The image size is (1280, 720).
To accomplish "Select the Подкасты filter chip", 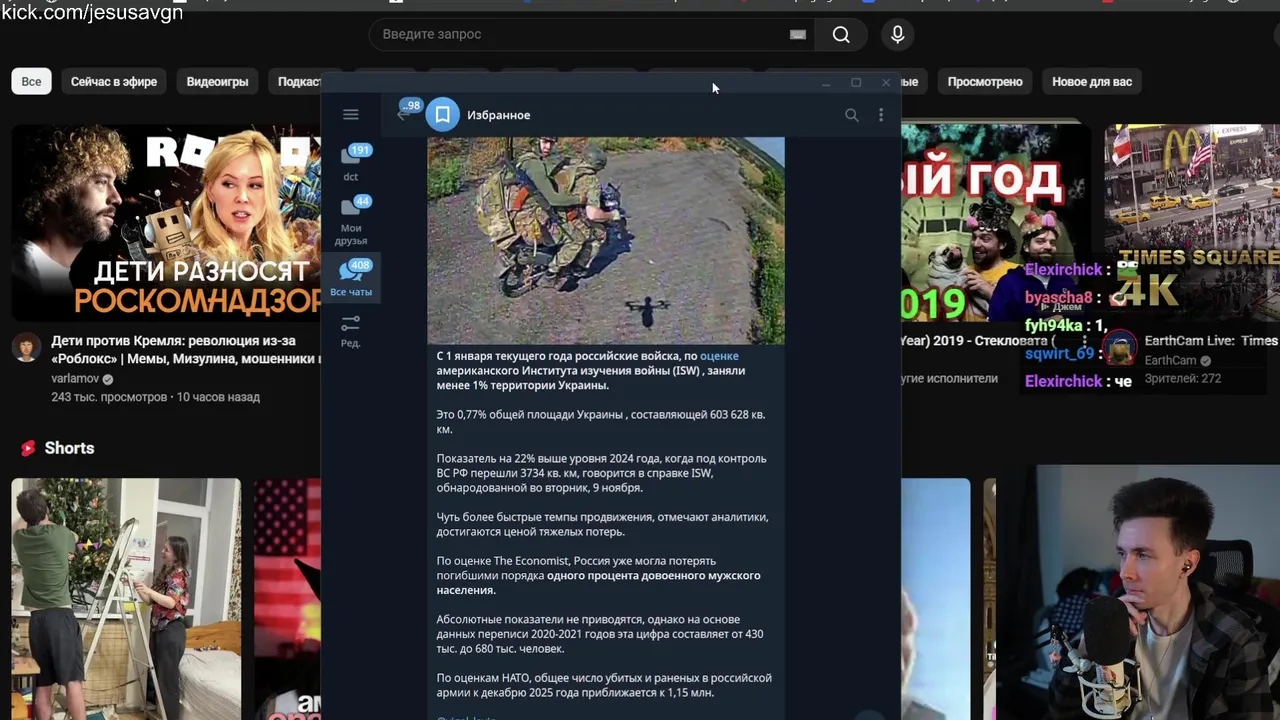I will pos(297,82).
